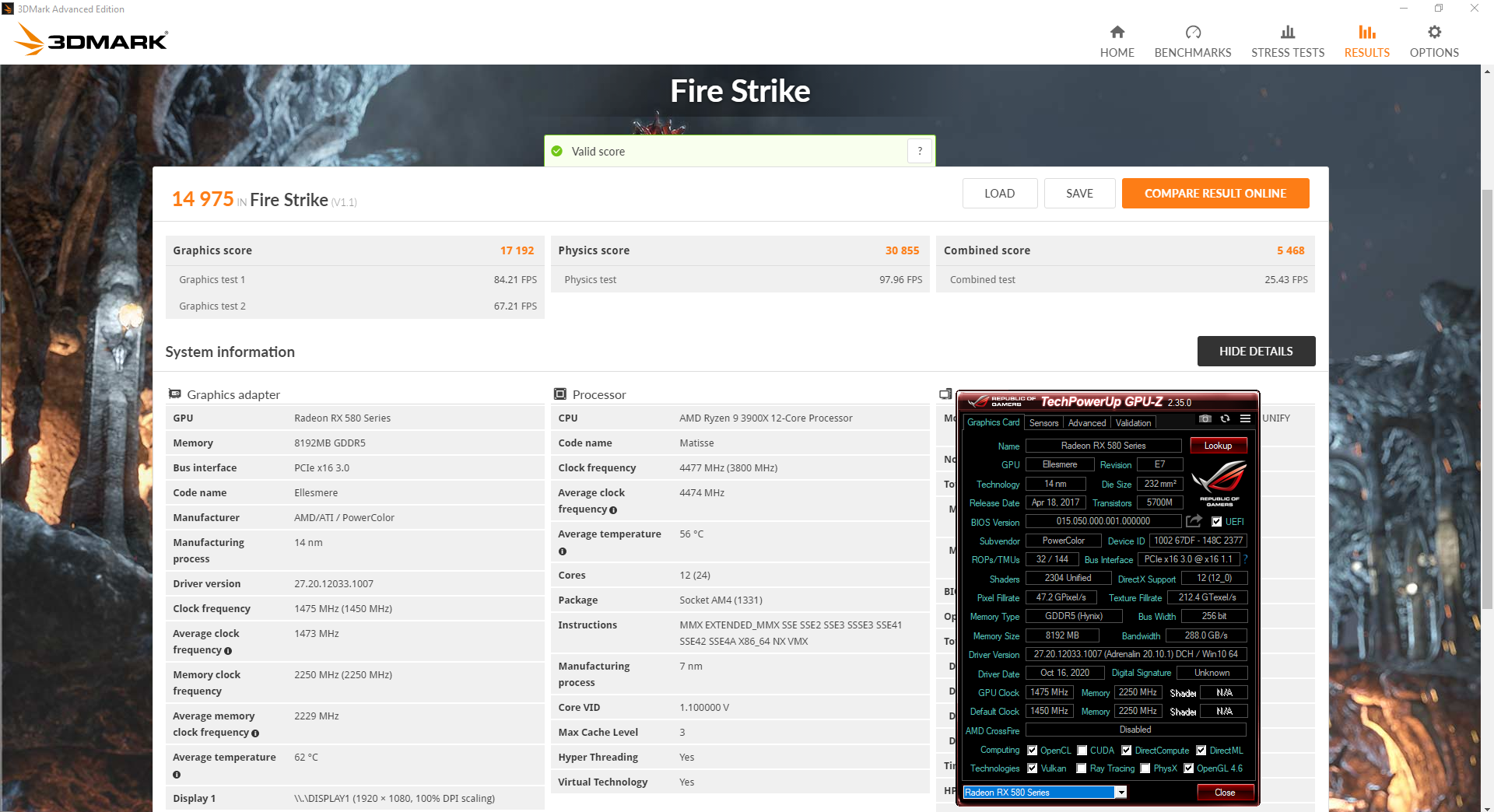Click the Driver version value 27.20.12033.1007 in 3DMark
The image size is (1494, 812).
(334, 584)
